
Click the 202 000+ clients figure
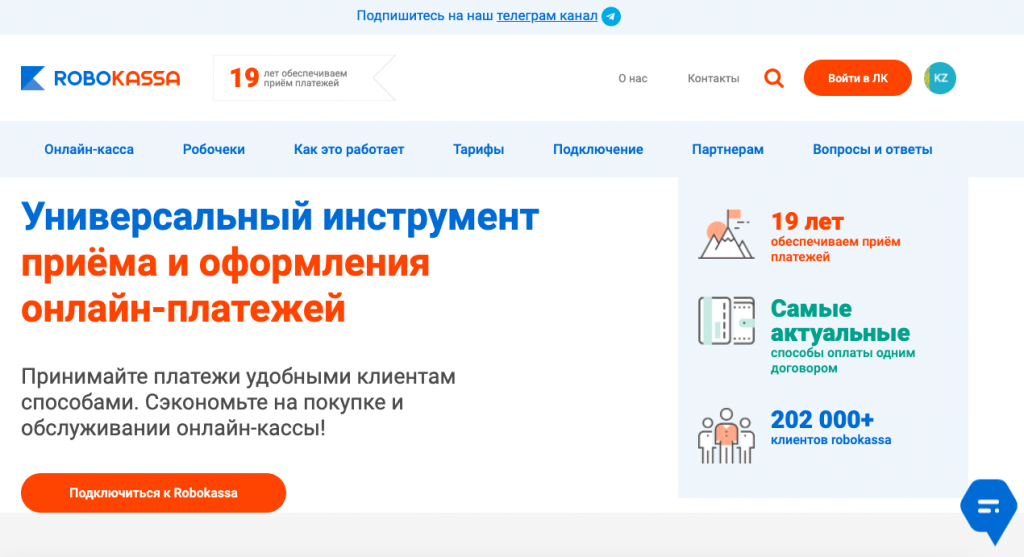coord(822,419)
